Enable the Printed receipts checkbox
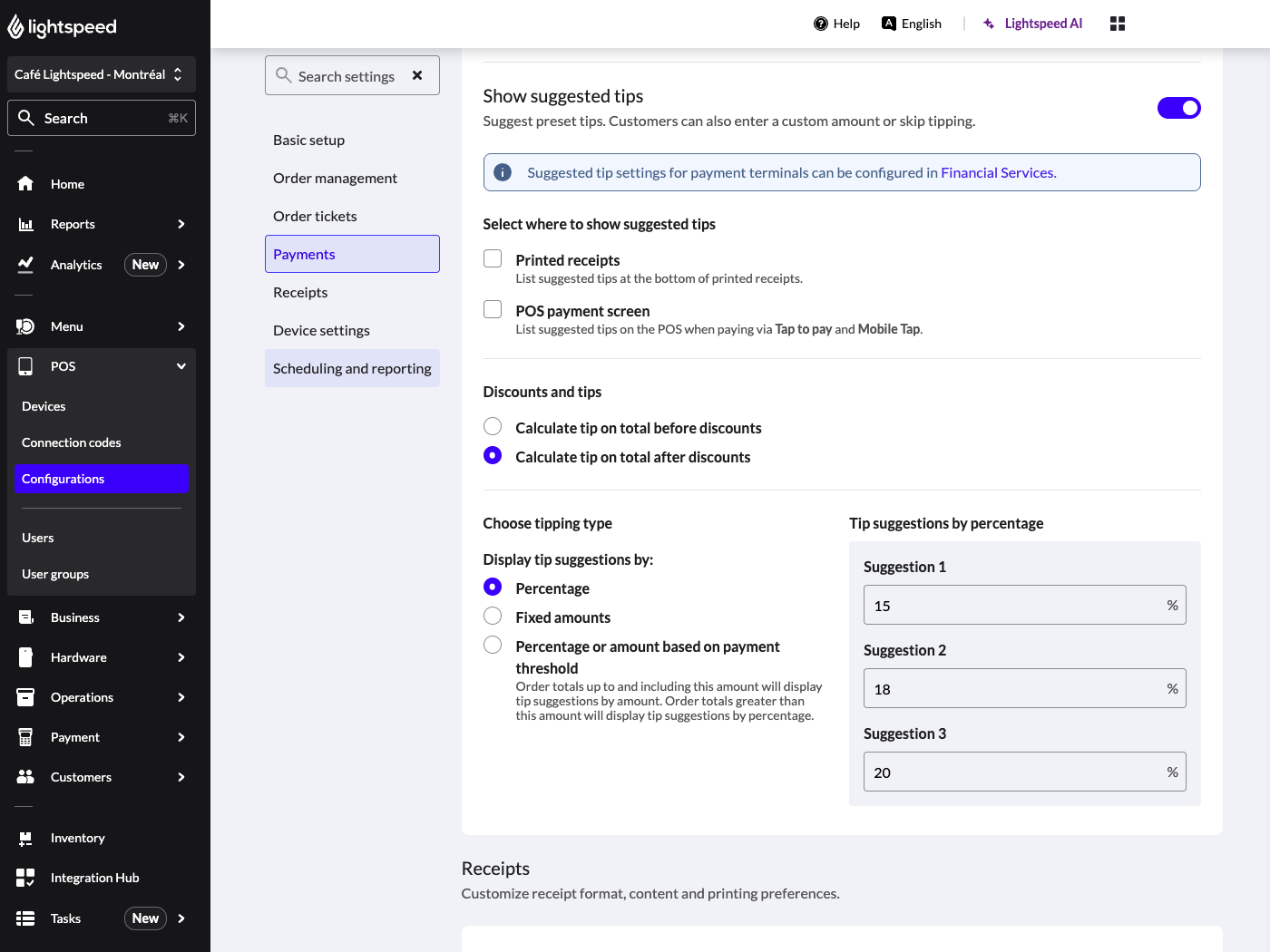Viewport: 1270px width, 952px height. pos(493,258)
